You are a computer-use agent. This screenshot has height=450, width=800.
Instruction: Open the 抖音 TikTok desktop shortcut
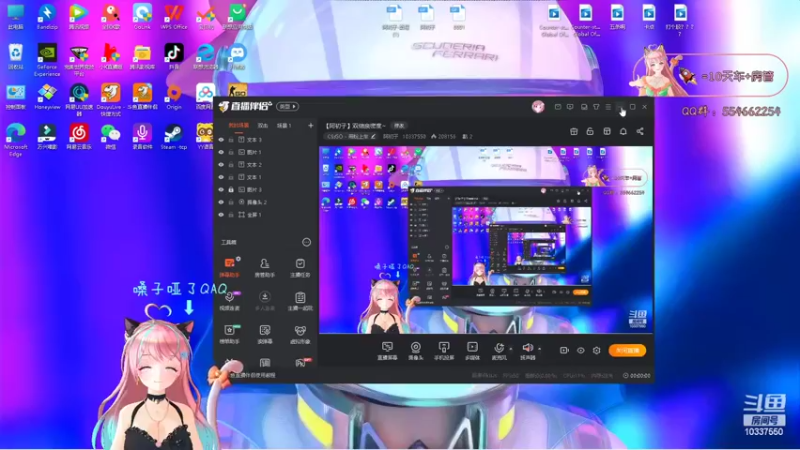pos(173,56)
